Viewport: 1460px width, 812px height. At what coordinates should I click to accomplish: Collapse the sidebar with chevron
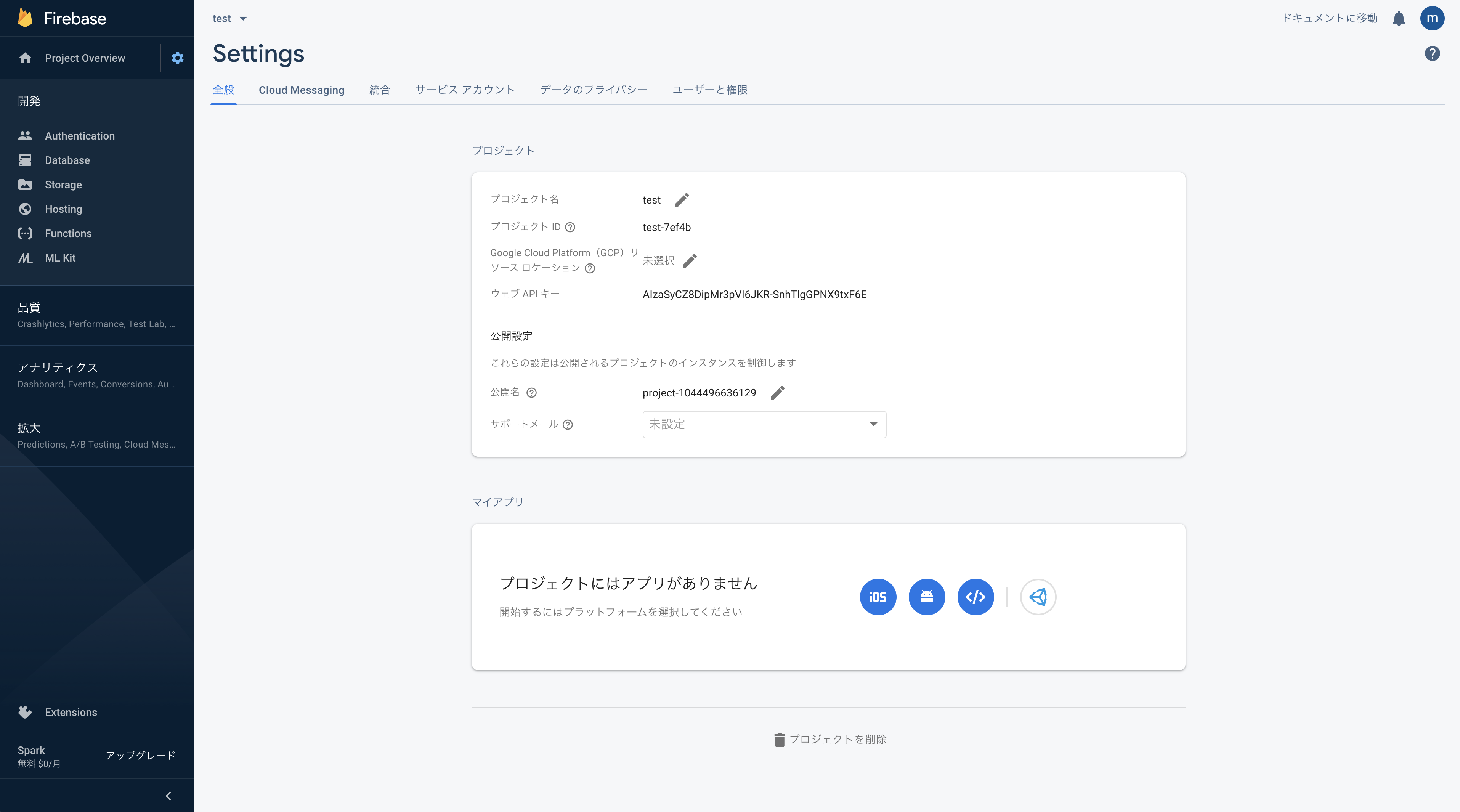point(168,796)
